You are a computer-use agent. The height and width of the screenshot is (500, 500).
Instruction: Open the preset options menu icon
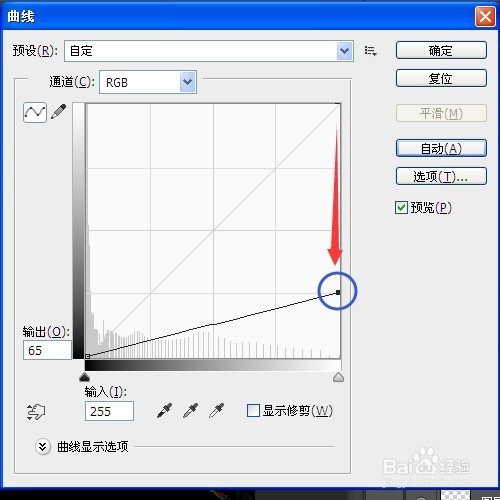coord(370,51)
